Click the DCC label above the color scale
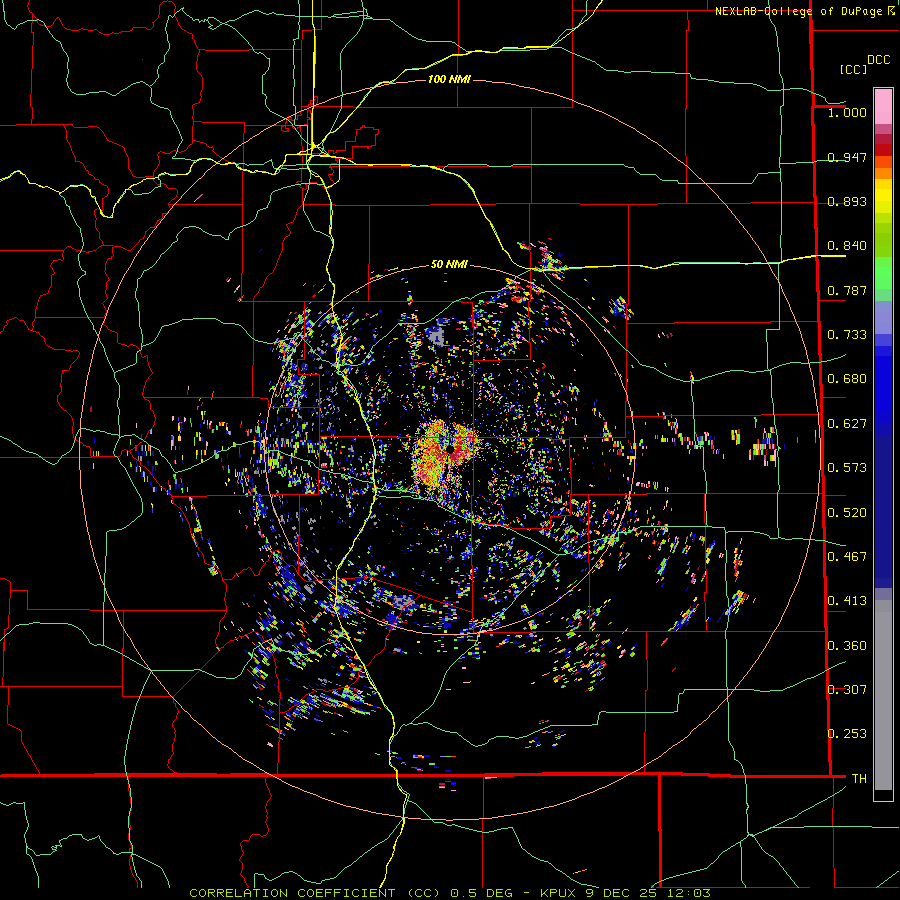900x900 pixels. [878, 60]
